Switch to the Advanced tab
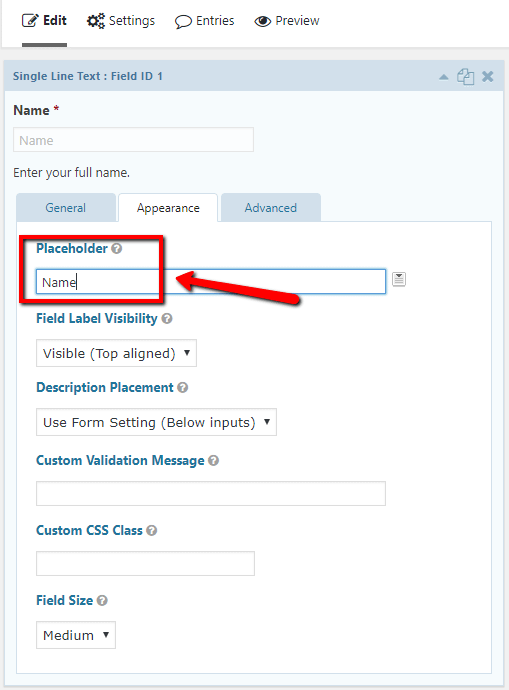This screenshot has height=690, width=509. (271, 208)
